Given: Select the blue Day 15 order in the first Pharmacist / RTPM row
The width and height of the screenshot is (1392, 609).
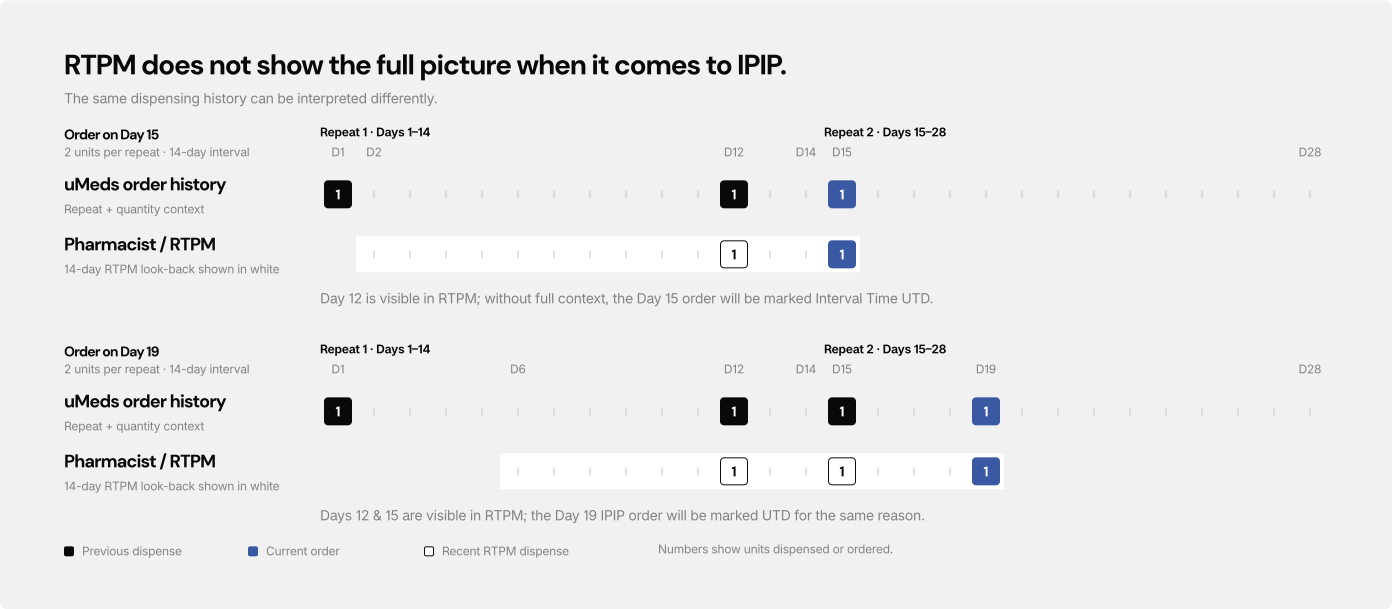Looking at the screenshot, I should click(842, 254).
